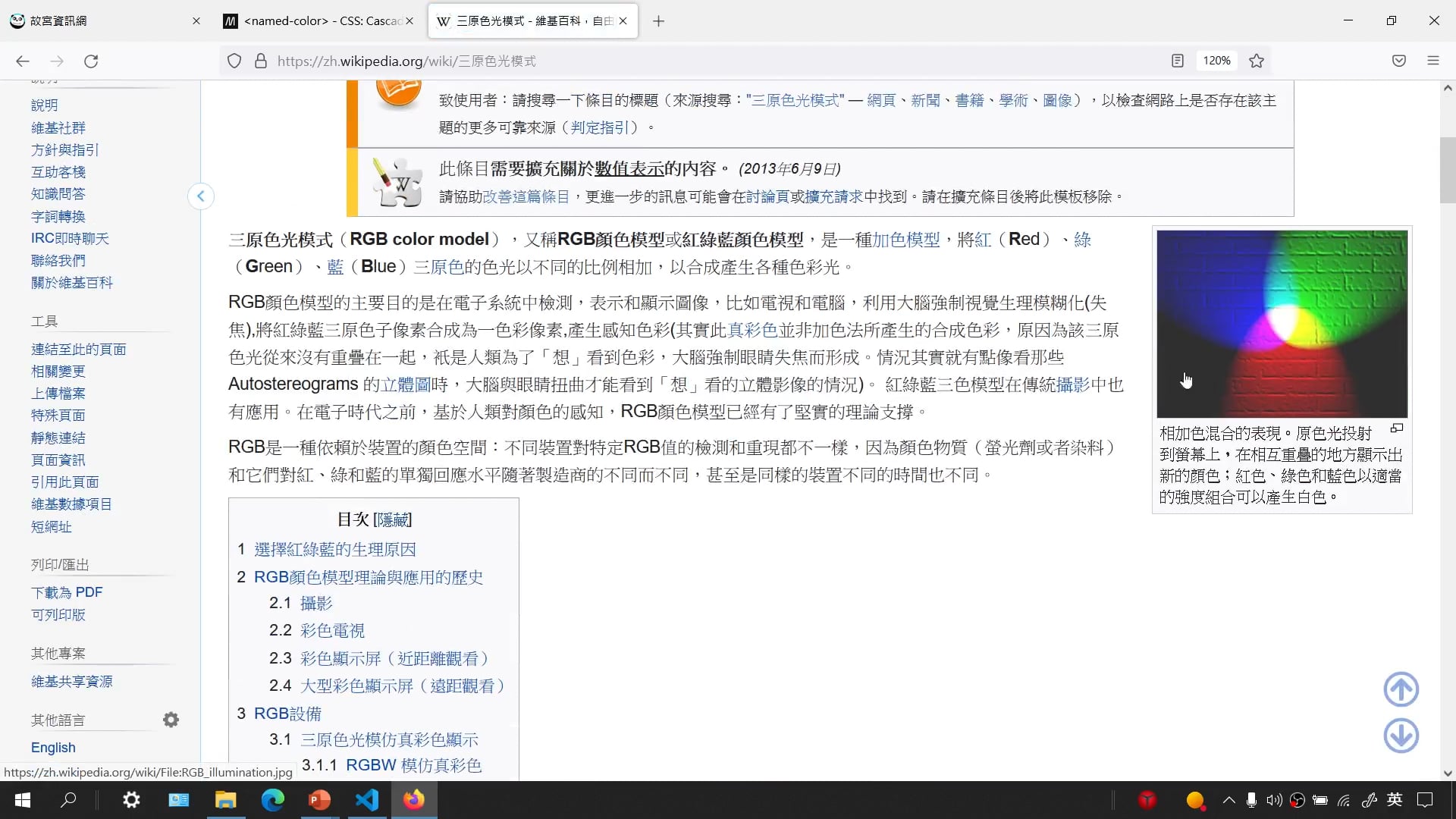Toggle tracking protection with the shield icon

click(x=234, y=61)
